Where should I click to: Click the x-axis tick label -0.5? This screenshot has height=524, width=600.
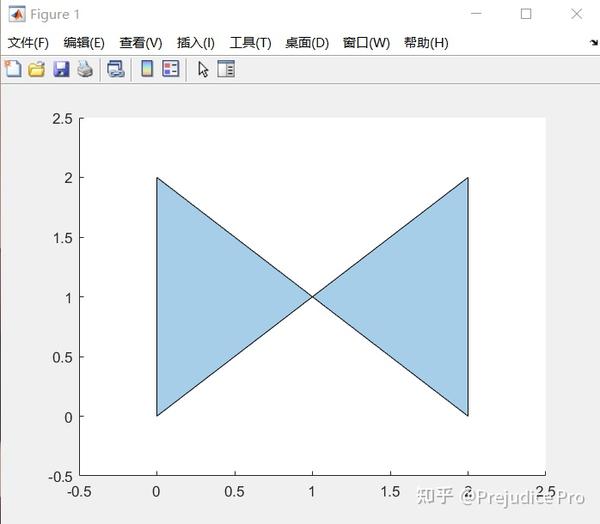pyautogui.click(x=79, y=491)
